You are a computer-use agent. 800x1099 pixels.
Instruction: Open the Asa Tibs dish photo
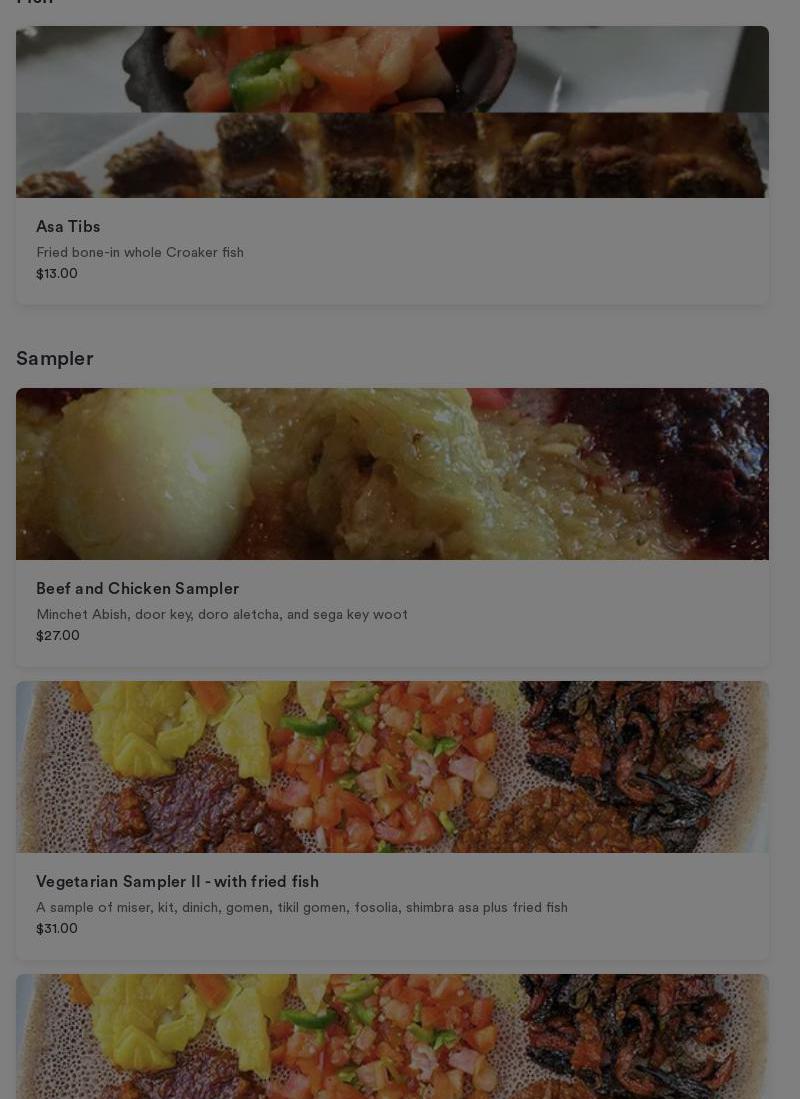click(392, 112)
